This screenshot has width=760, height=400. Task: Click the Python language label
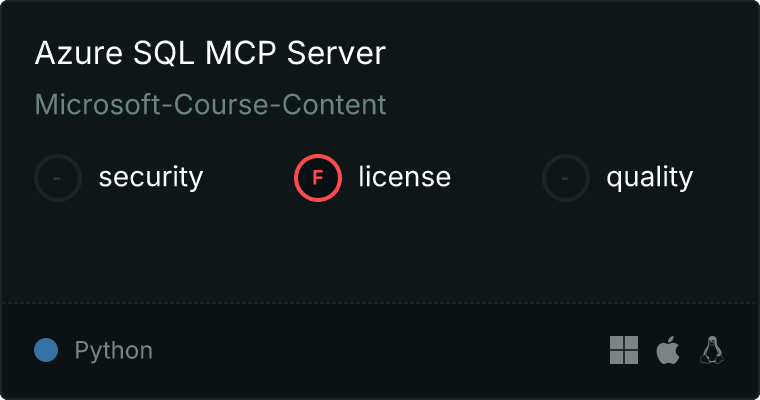[113, 350]
